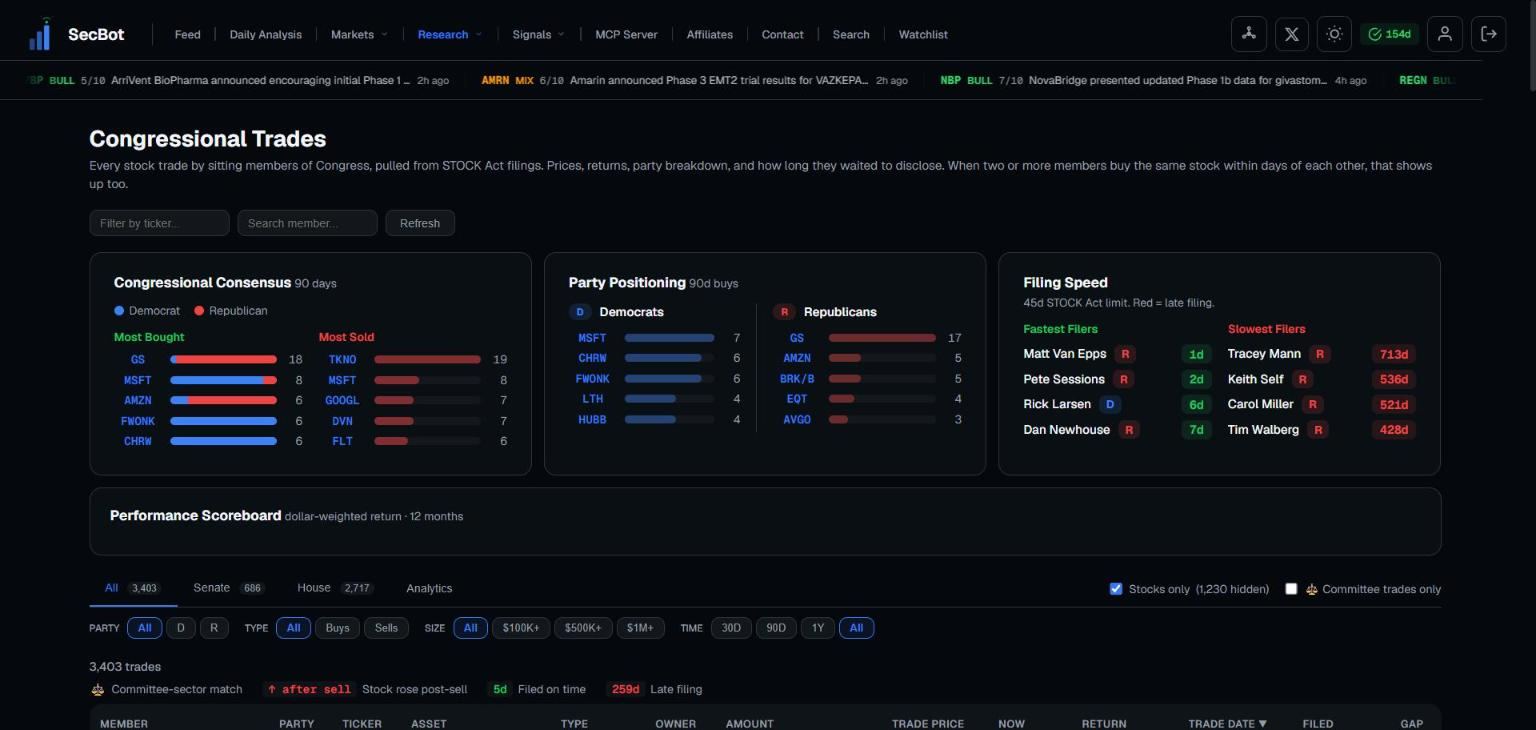Select the $1M+ size filter
The width and height of the screenshot is (1536, 730).
[640, 628]
